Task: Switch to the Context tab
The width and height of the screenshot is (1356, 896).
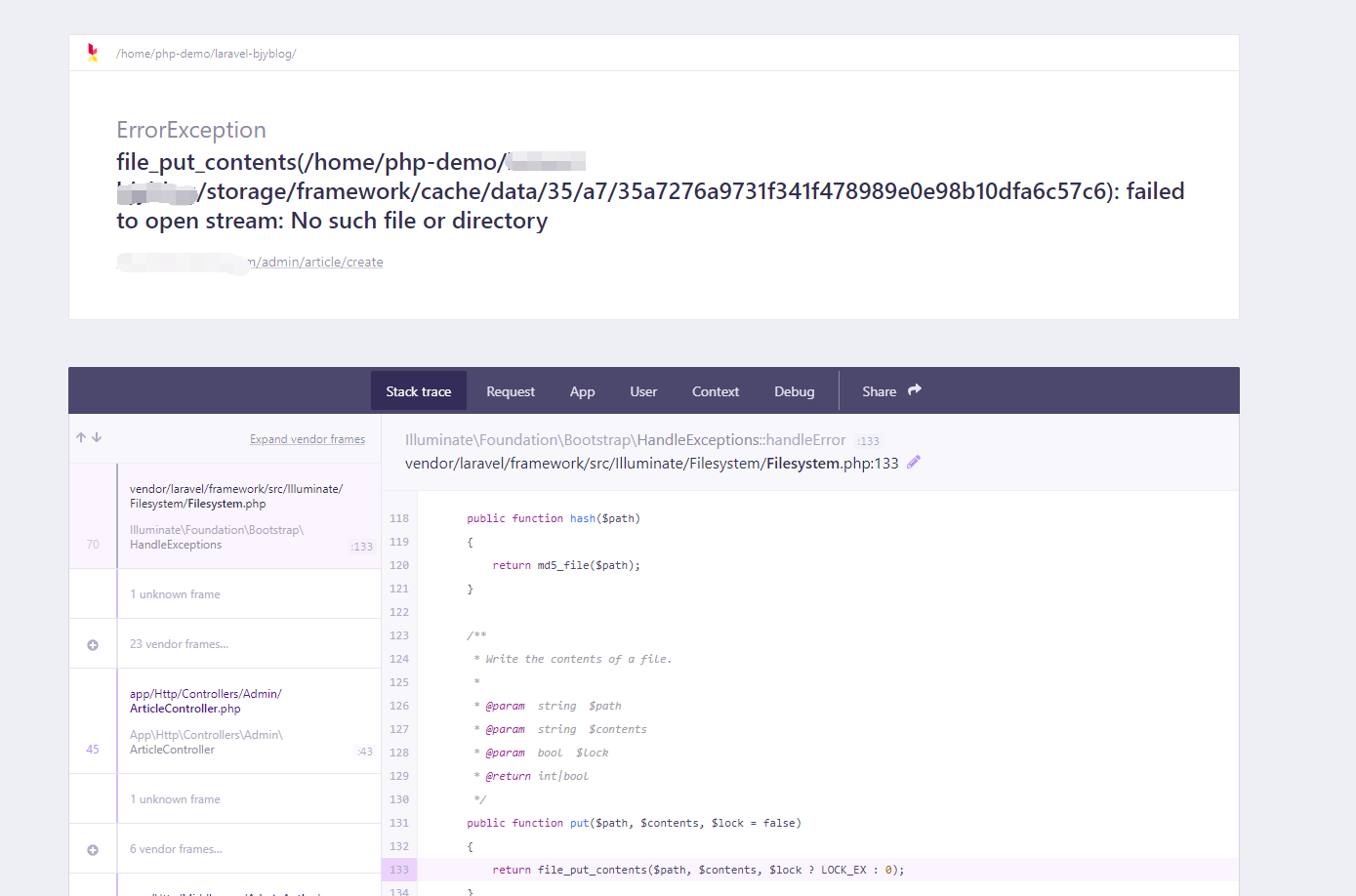Action: [715, 390]
